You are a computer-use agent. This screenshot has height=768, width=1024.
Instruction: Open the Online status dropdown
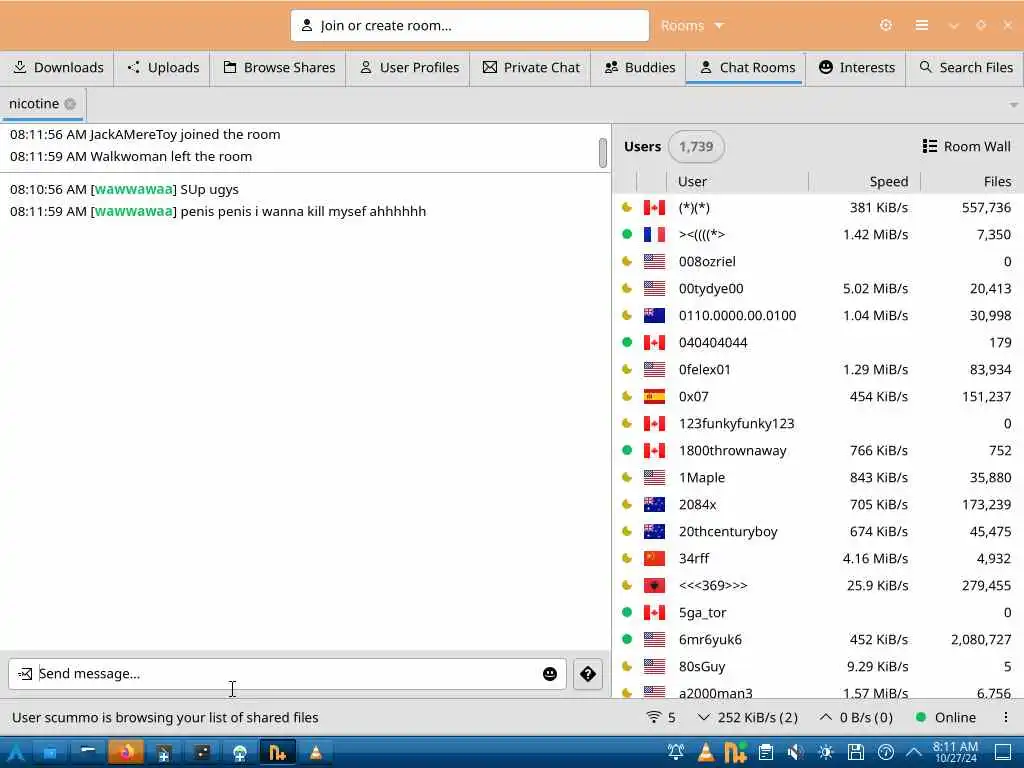(946, 718)
